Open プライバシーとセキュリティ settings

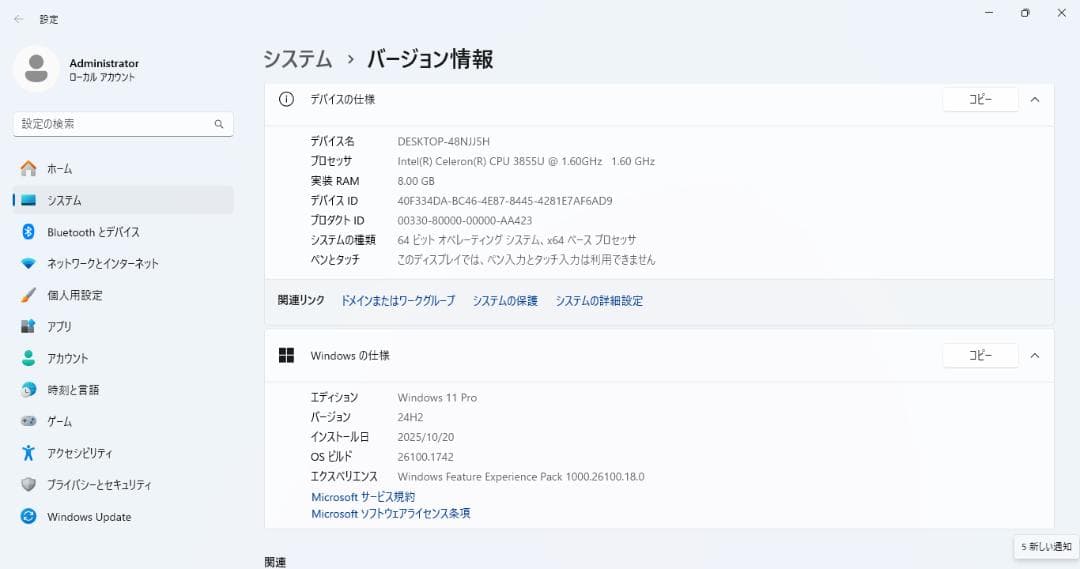123,484
